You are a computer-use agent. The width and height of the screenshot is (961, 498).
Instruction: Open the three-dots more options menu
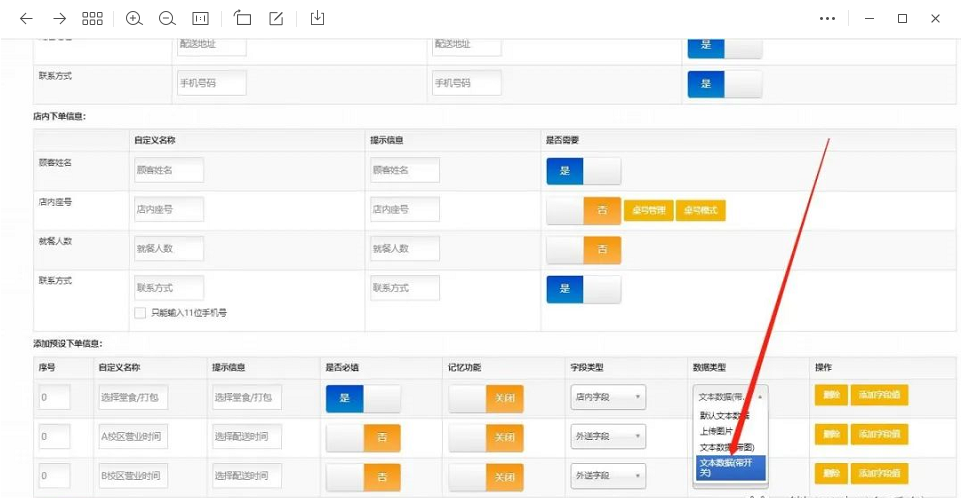click(x=827, y=18)
